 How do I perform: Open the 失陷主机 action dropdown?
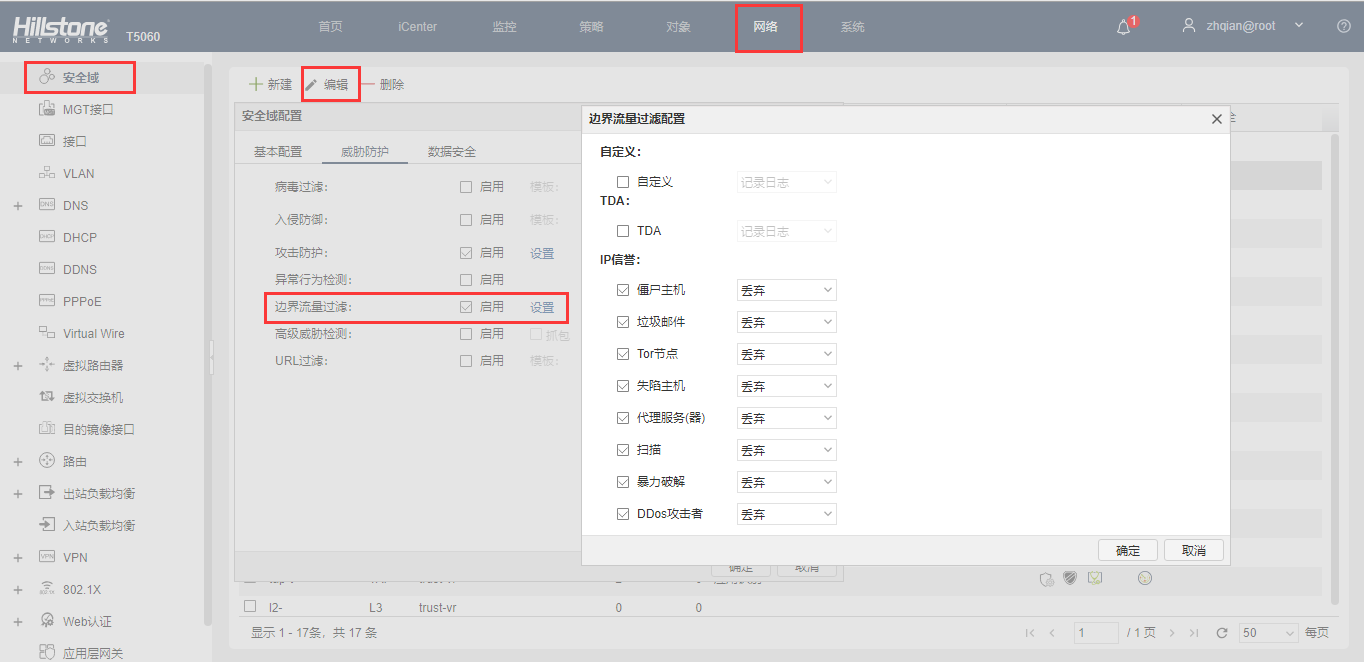pyautogui.click(x=786, y=386)
